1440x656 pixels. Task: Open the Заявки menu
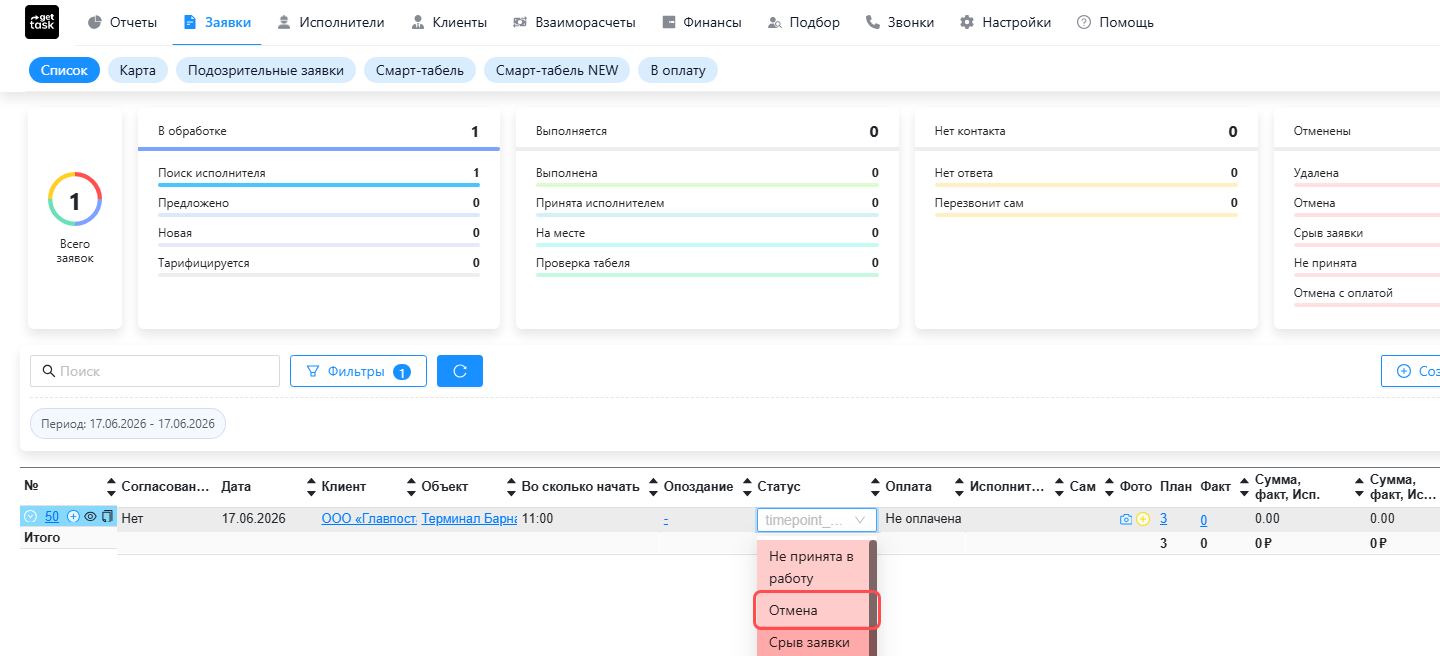click(217, 22)
